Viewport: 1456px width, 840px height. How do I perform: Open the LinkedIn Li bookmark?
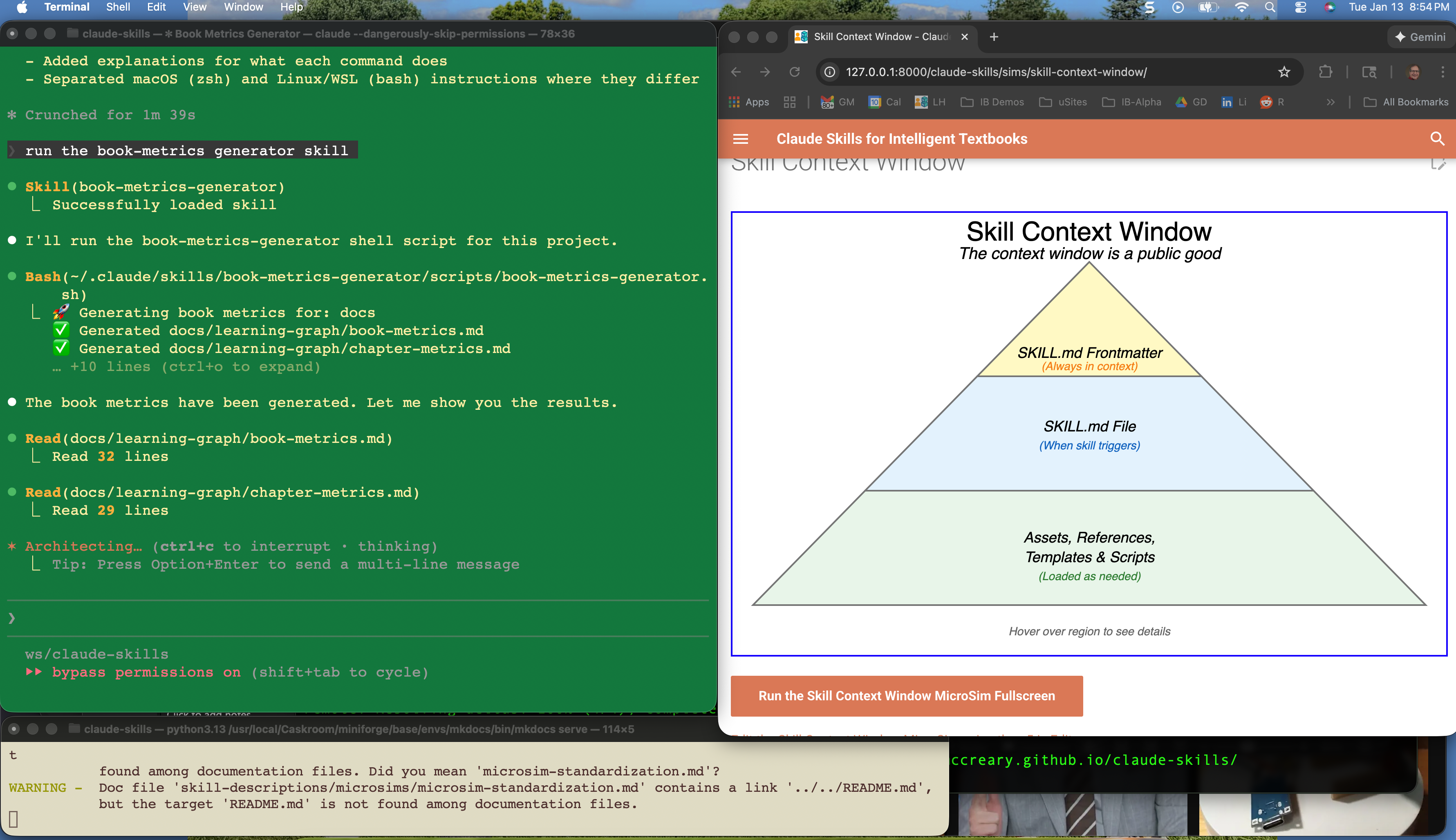(1234, 102)
